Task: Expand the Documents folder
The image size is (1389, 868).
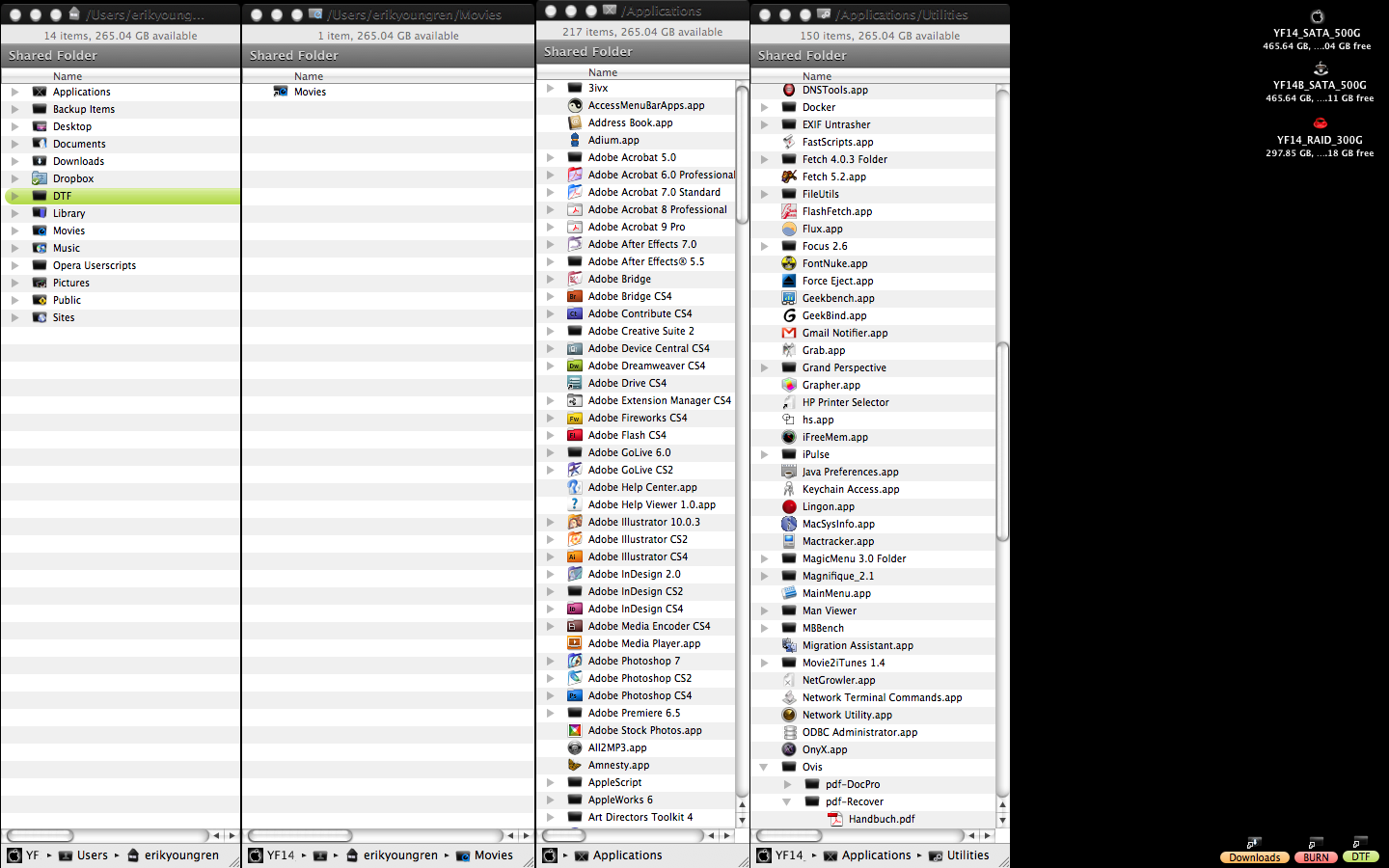Action: pyautogui.click(x=14, y=144)
